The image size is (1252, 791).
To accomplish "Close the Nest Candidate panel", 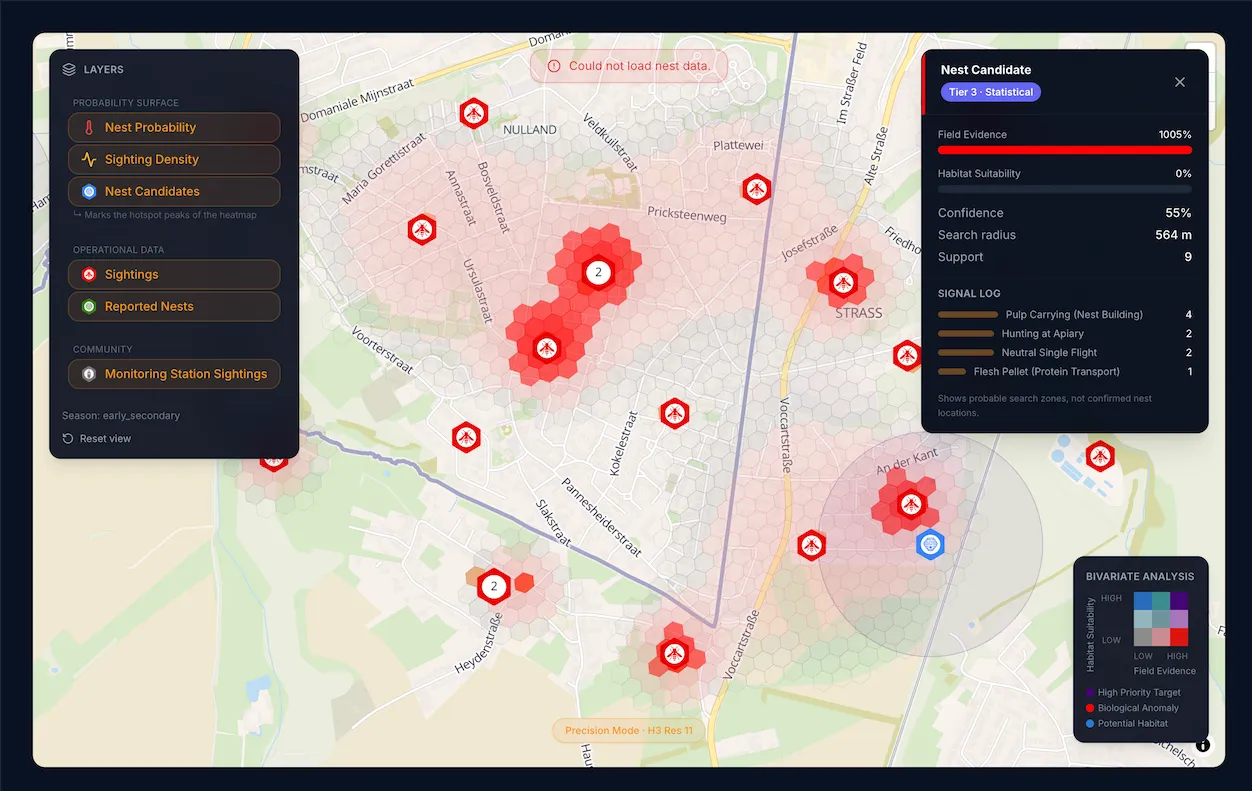I will pos(1180,82).
